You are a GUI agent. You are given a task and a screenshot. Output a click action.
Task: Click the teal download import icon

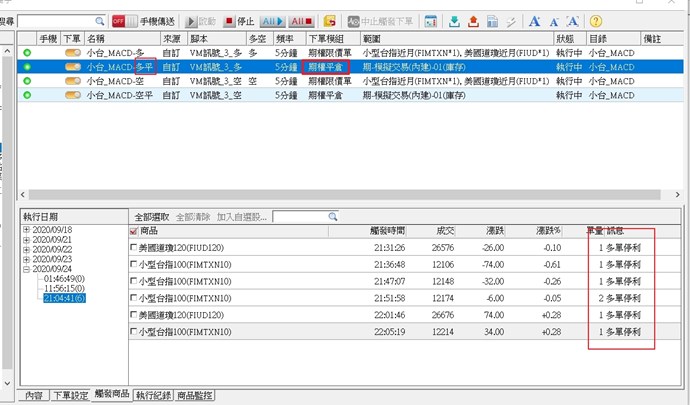[454, 20]
